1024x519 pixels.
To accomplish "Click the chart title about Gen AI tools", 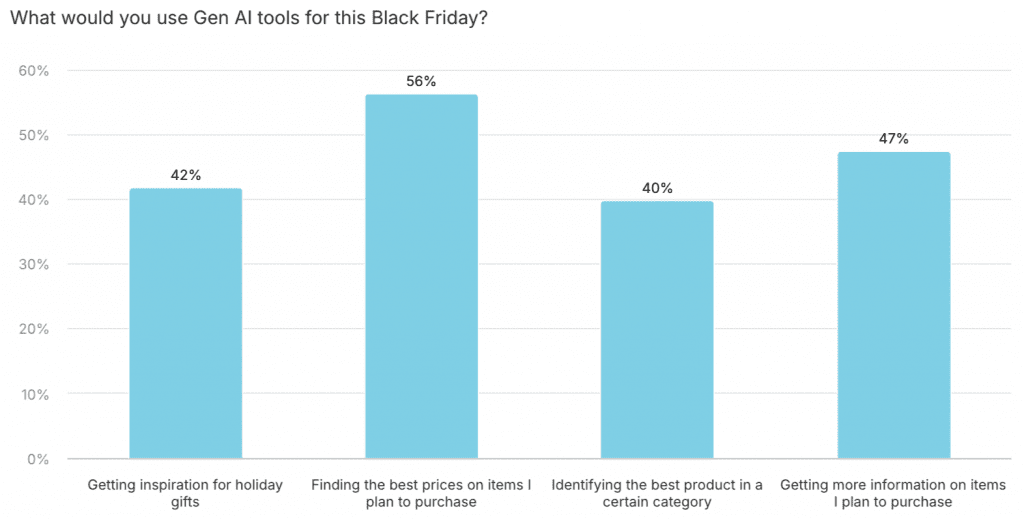I will pos(249,20).
